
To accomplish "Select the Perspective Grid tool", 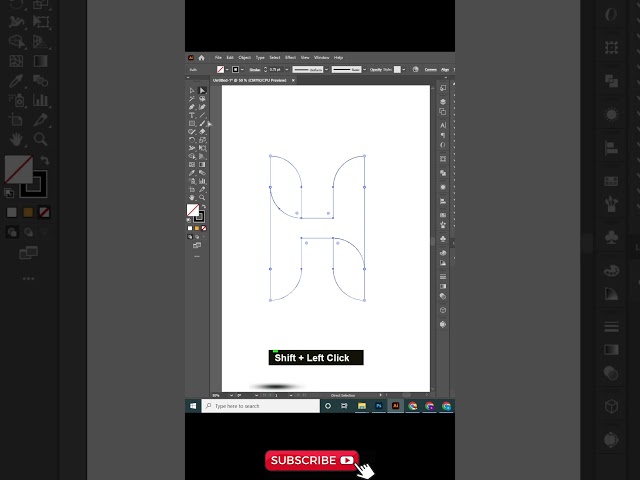I will click(202, 156).
